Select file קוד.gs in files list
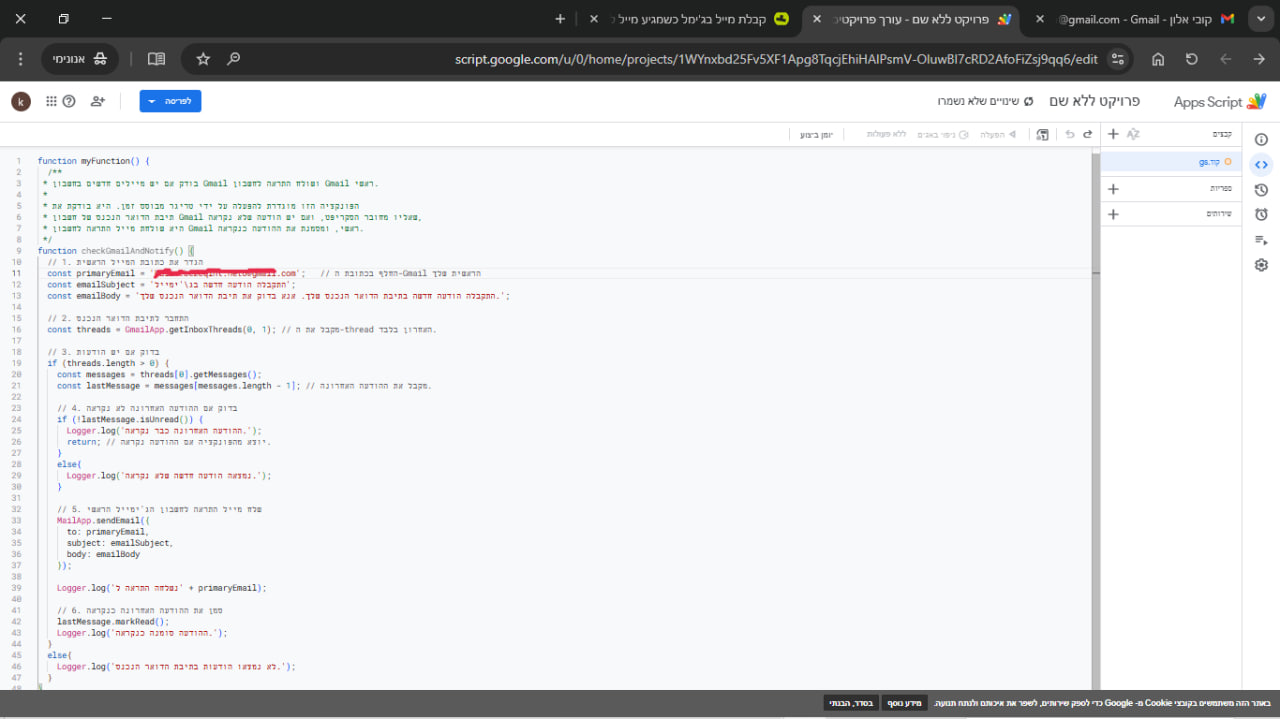Image resolution: width=1280 pixels, height=719 pixels. point(1171,161)
